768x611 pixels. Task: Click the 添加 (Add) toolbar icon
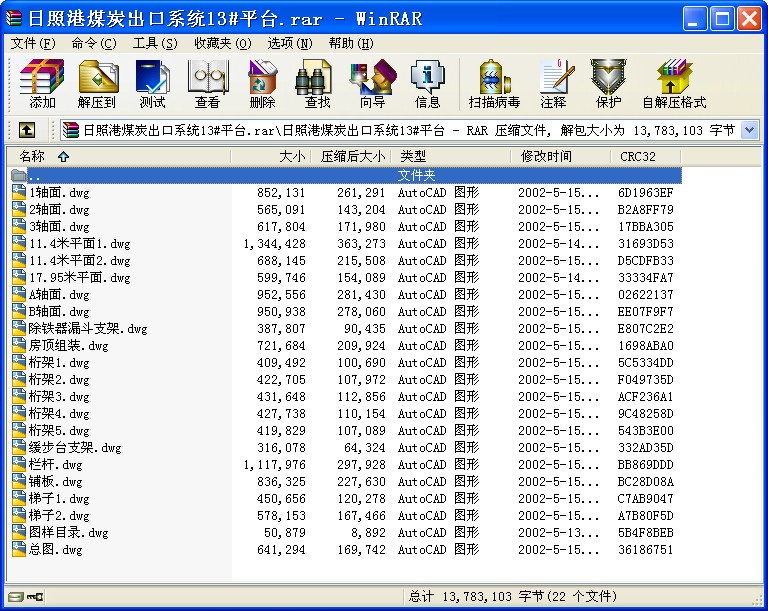42,83
